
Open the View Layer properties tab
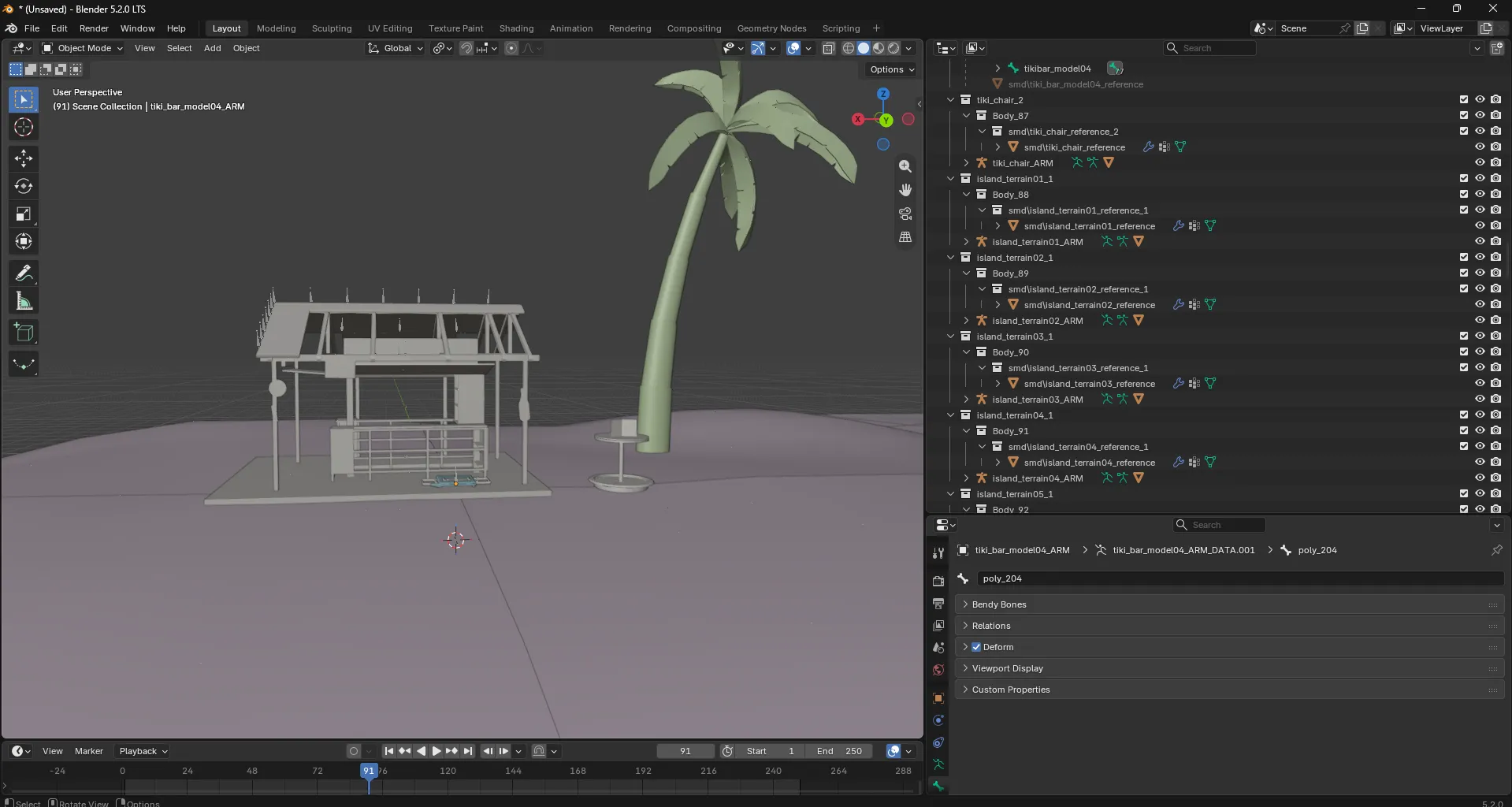938,625
